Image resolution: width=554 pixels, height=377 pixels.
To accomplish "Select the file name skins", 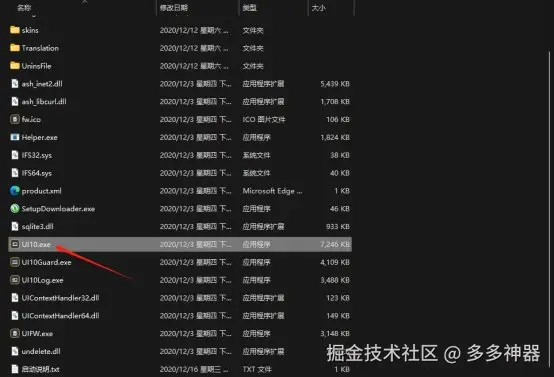I will (x=30, y=30).
